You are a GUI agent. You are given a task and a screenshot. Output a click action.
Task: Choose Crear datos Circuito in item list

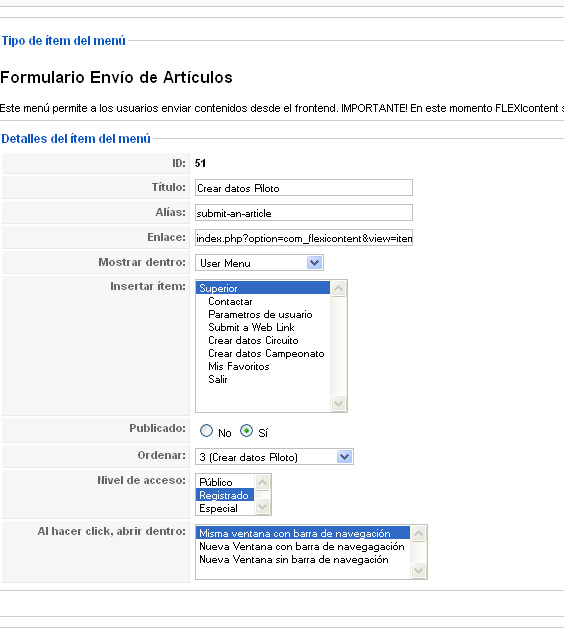pos(253,340)
